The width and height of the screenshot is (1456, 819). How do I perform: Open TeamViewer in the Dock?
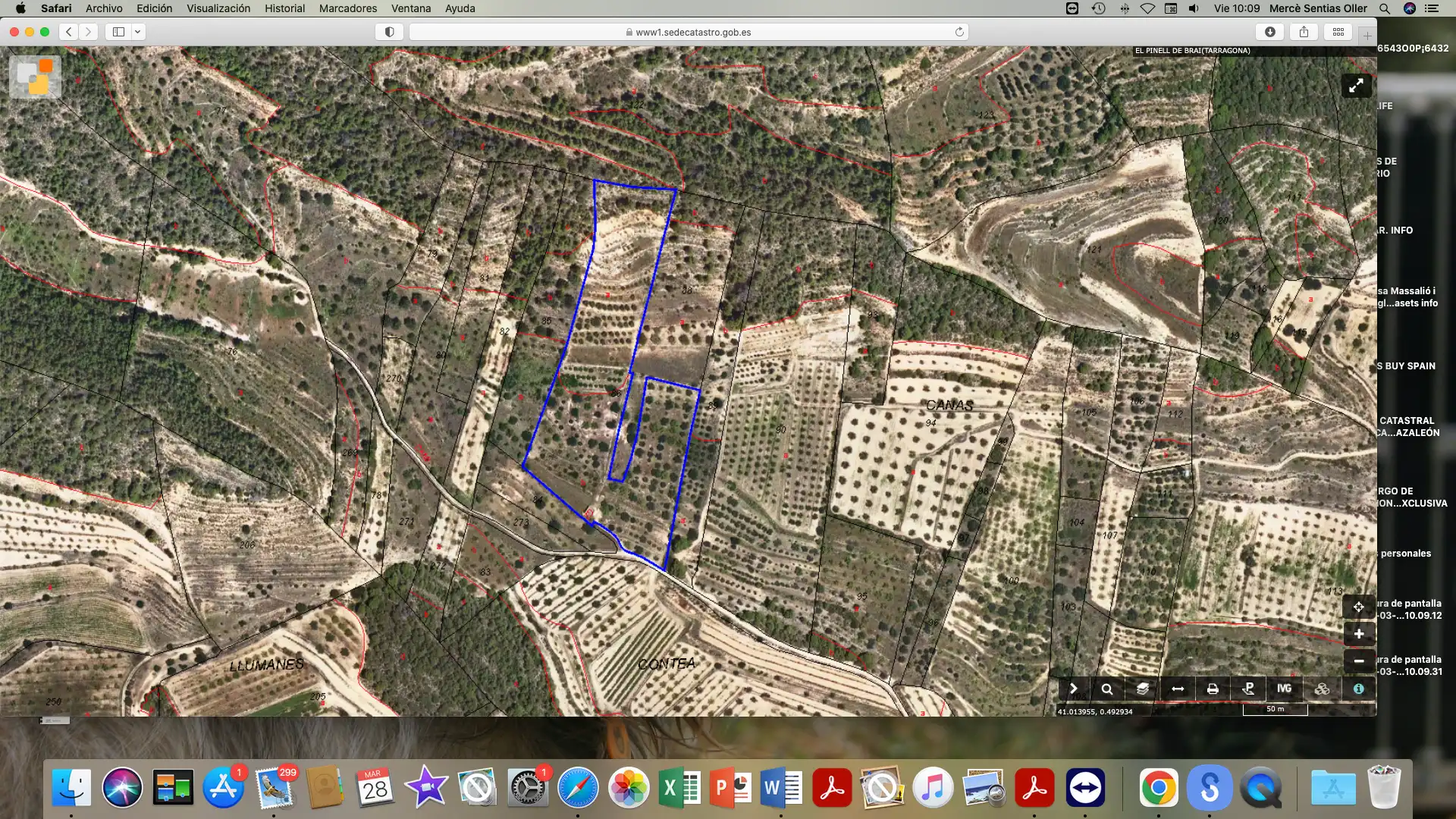point(1085,788)
